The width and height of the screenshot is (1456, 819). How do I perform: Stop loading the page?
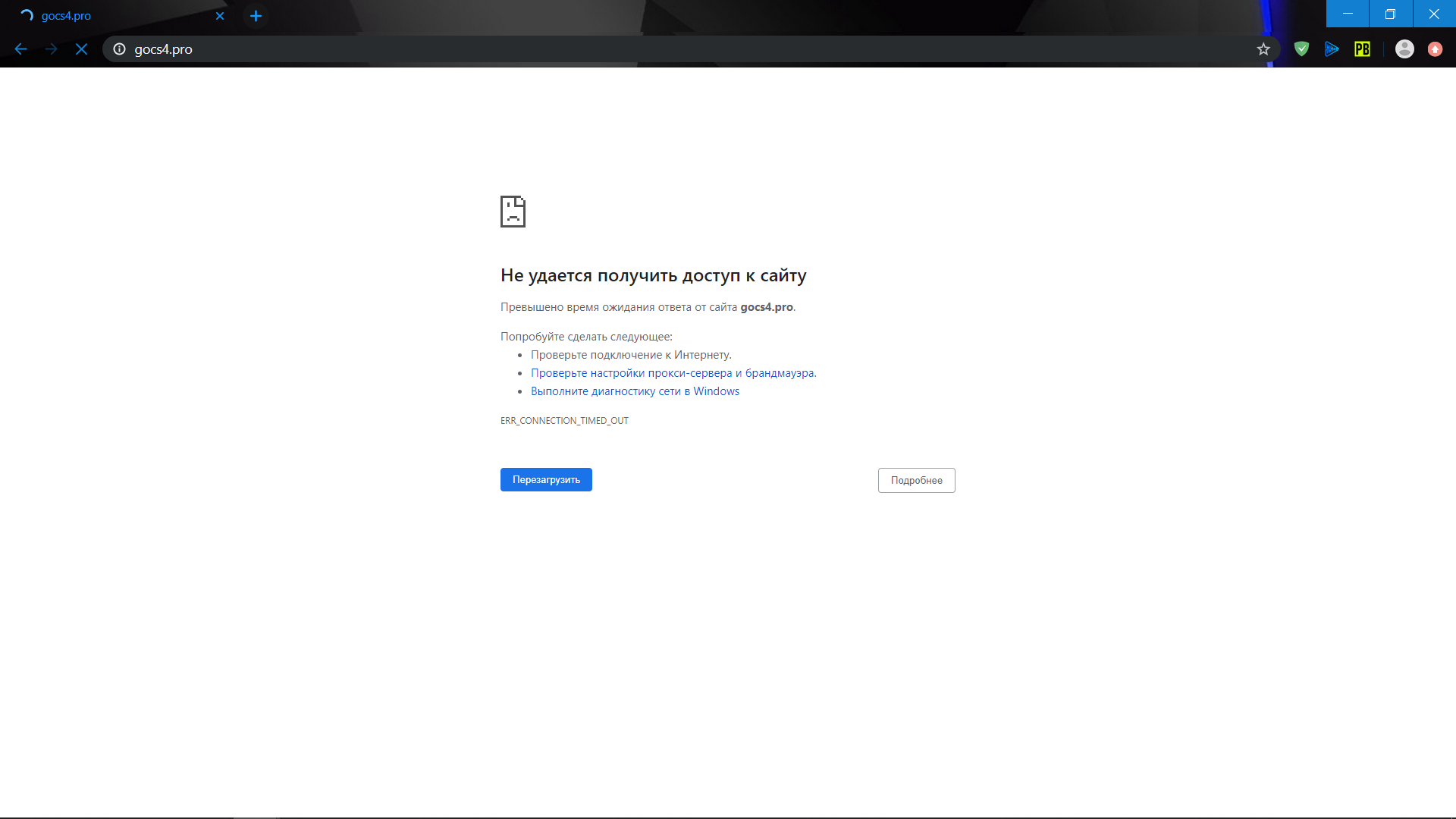[x=81, y=49]
